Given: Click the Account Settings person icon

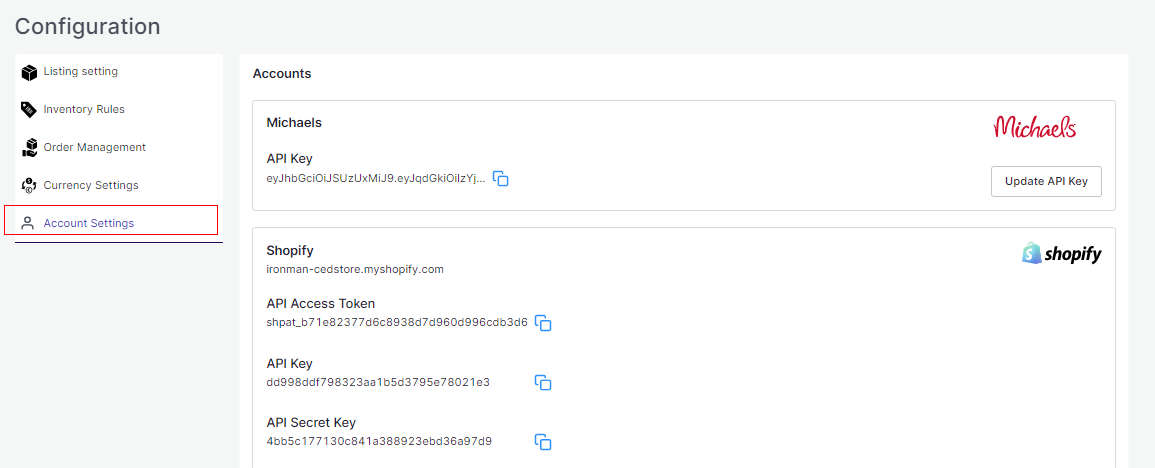Looking at the screenshot, I should [x=29, y=224].
